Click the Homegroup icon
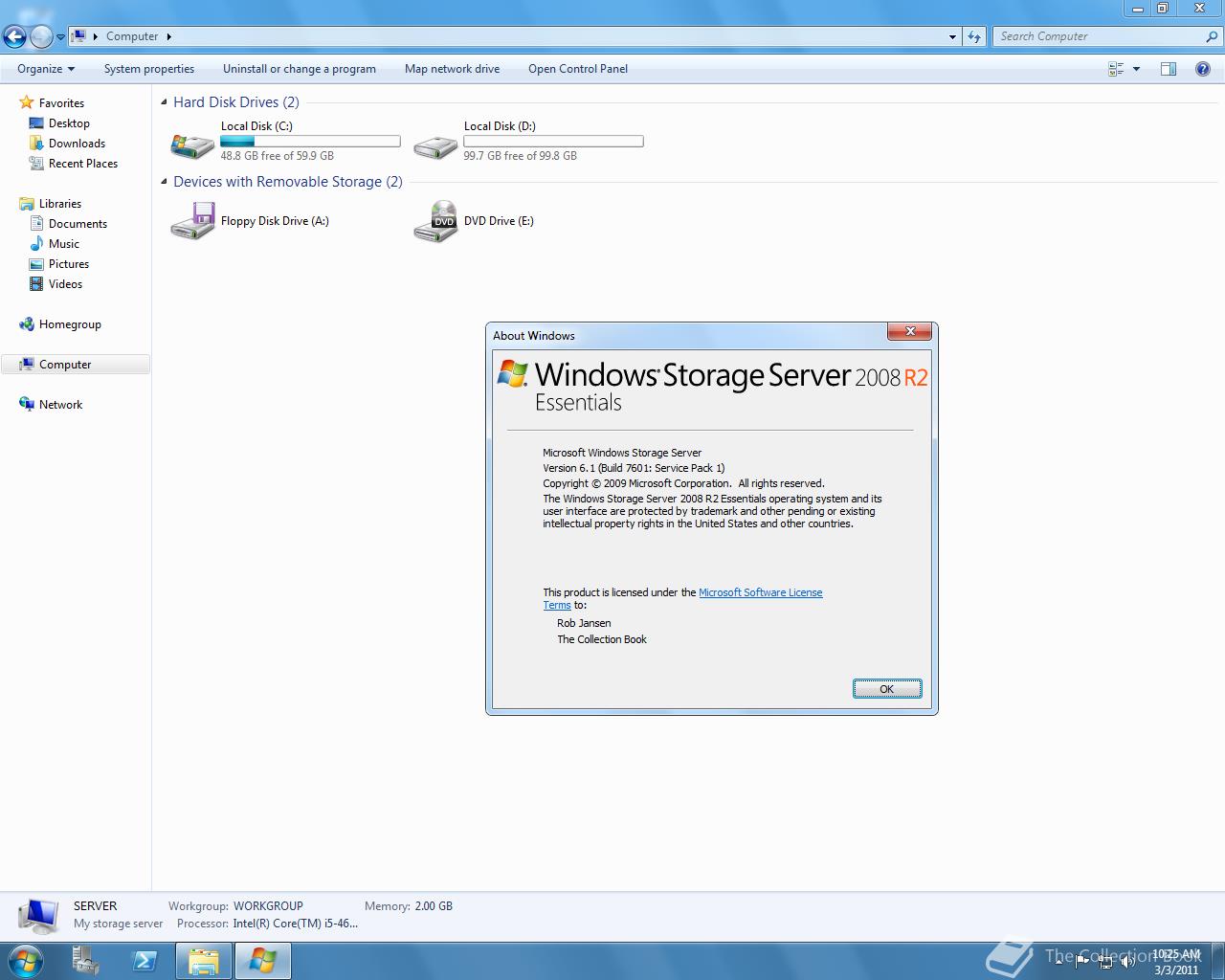 (x=27, y=324)
